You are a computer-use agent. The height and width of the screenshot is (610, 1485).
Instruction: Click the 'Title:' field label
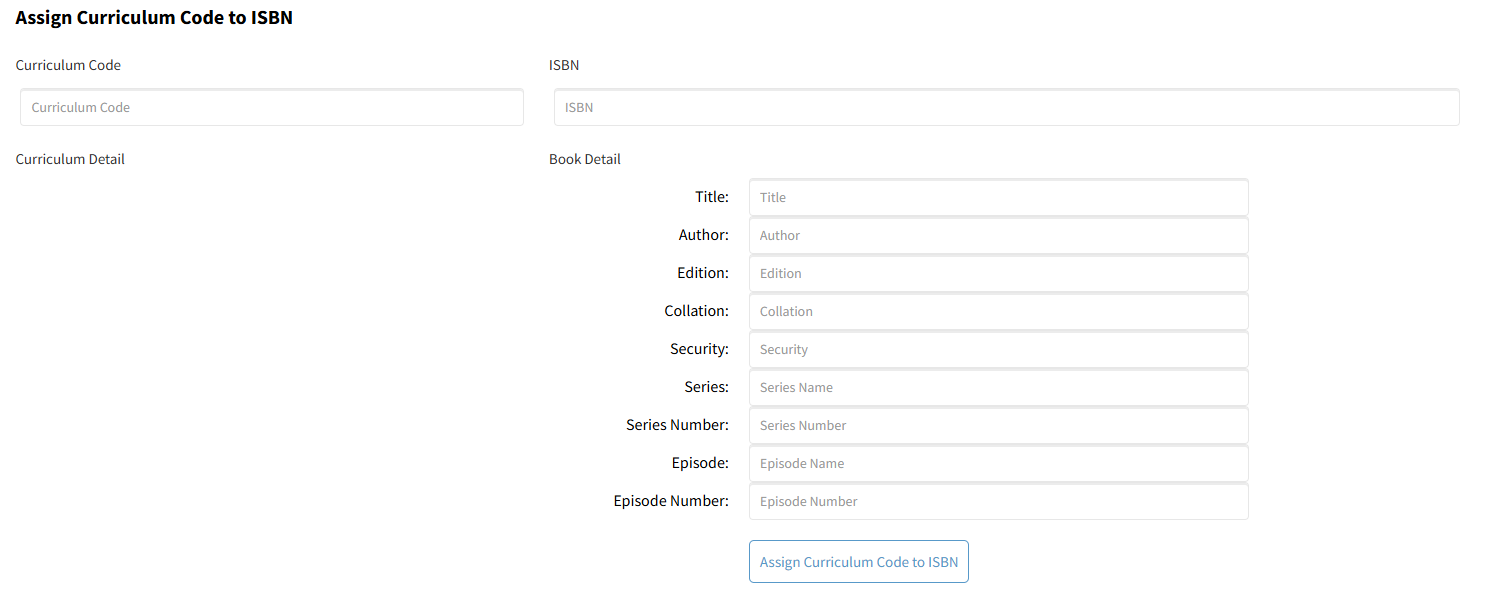712,197
